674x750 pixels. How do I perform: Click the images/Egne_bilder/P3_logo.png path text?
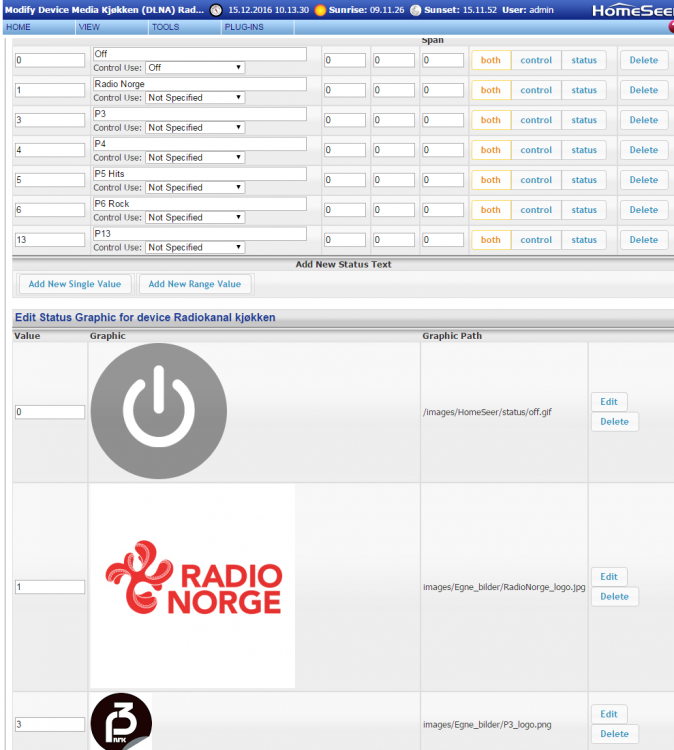[x=487, y=725]
